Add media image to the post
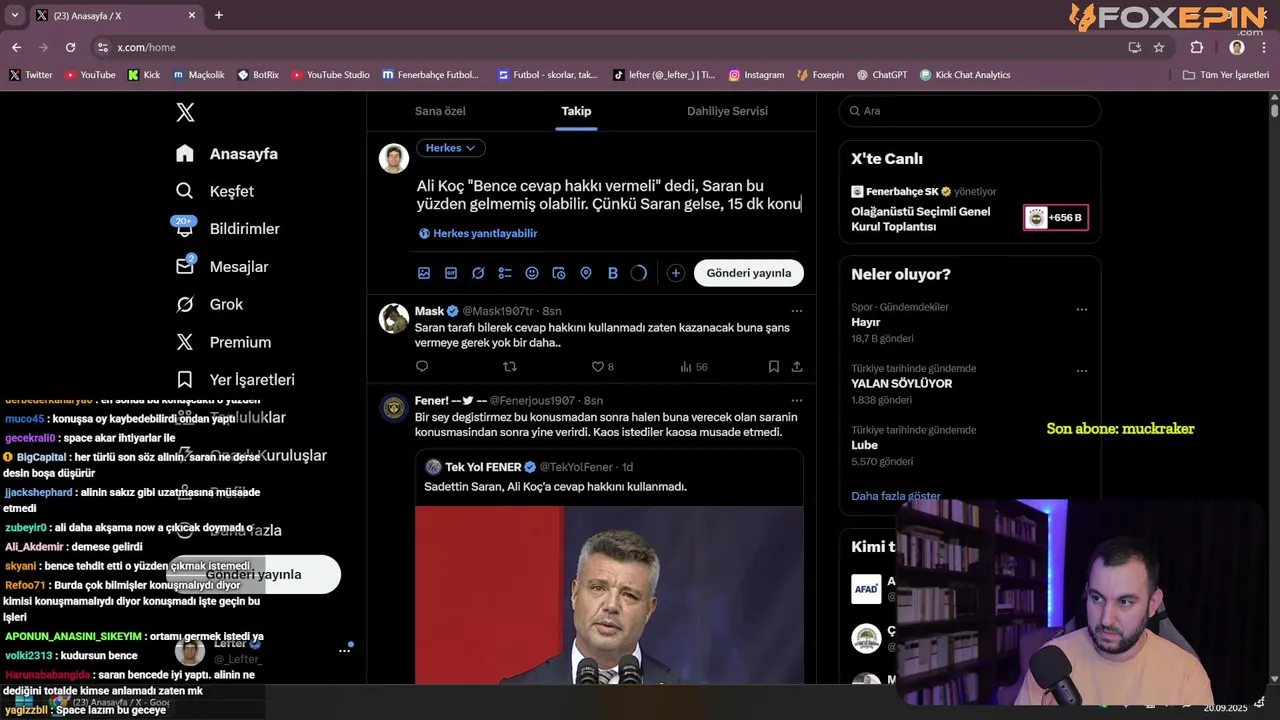The image size is (1280, 720). coord(424,273)
